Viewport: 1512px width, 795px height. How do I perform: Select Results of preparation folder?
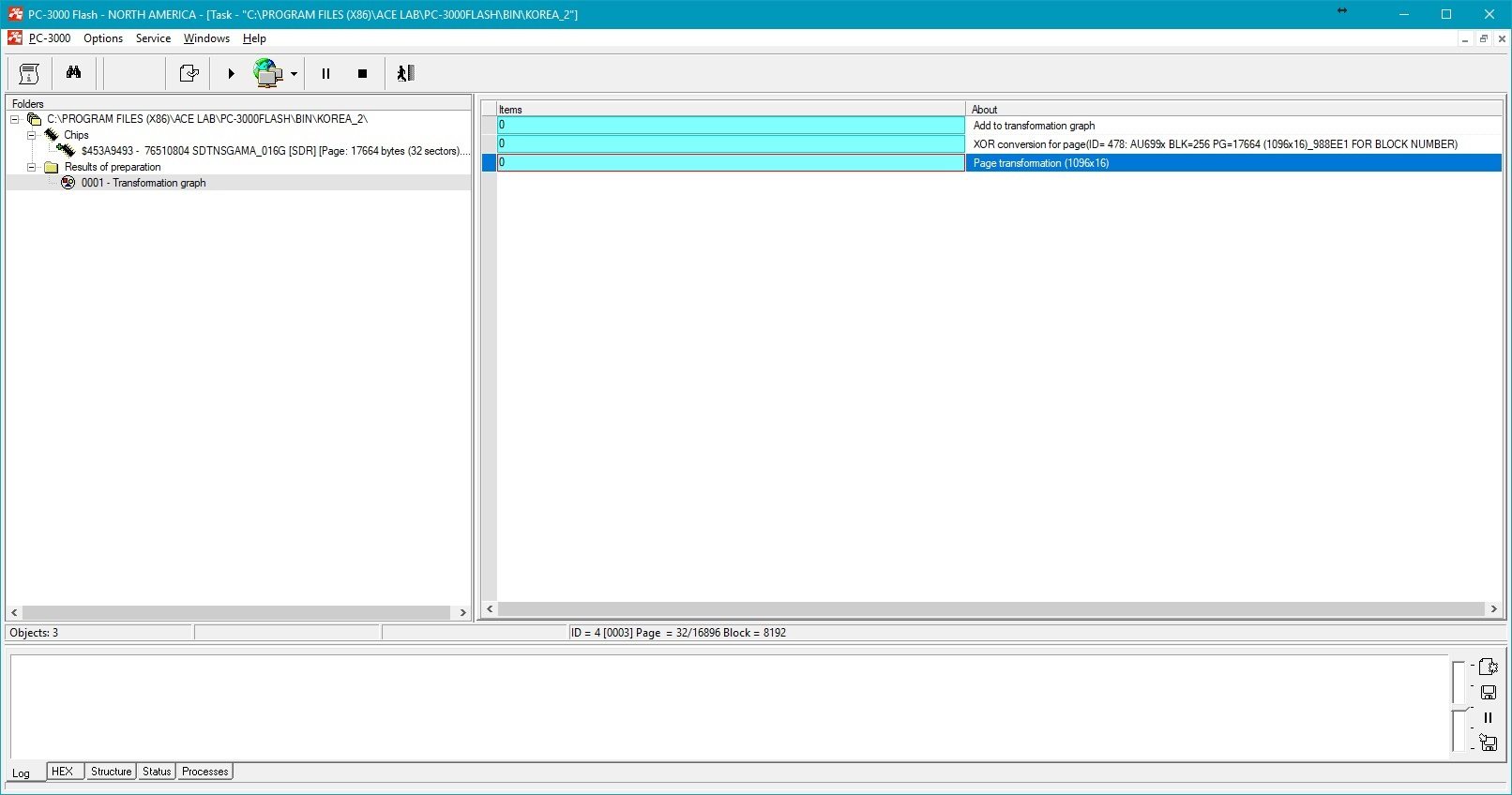pos(113,167)
